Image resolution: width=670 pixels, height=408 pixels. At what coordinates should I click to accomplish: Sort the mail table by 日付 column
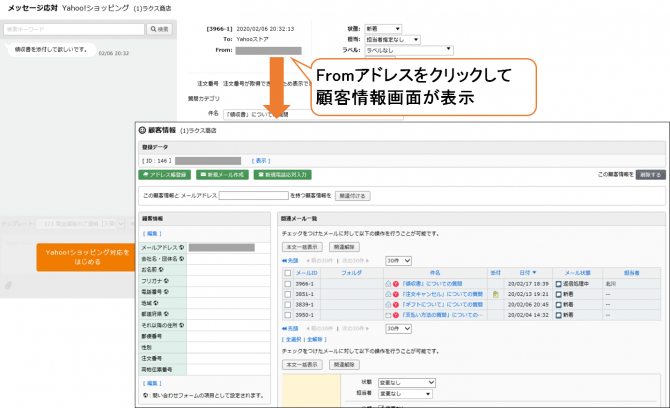[527, 273]
